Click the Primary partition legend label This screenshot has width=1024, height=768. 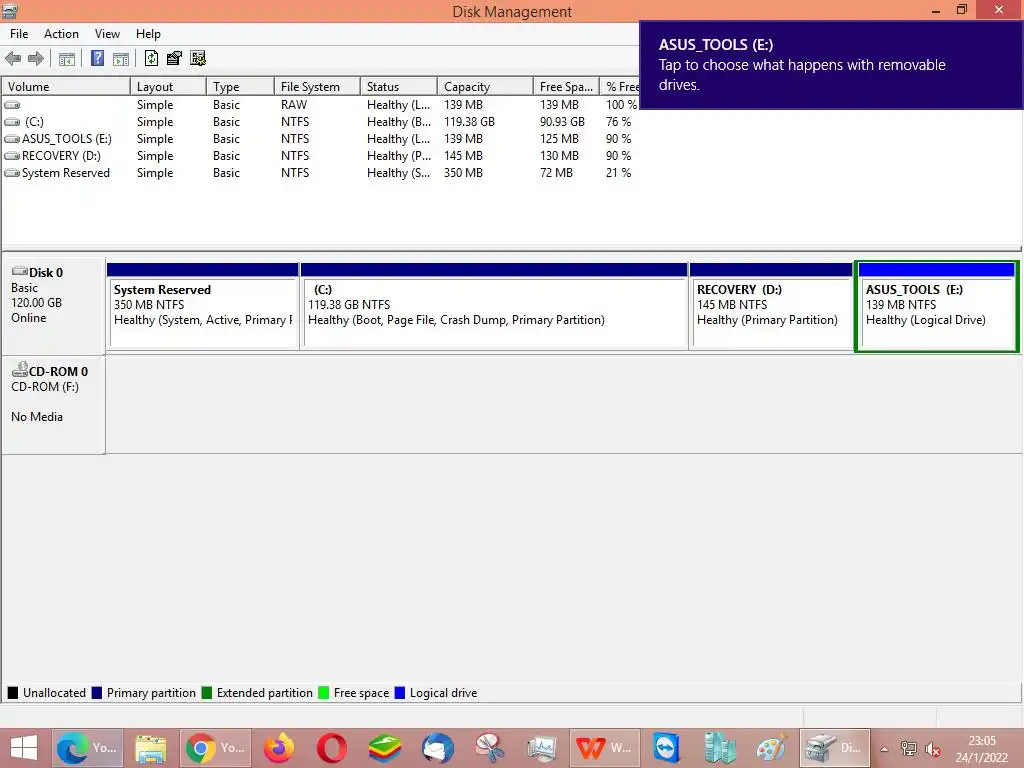(151, 693)
